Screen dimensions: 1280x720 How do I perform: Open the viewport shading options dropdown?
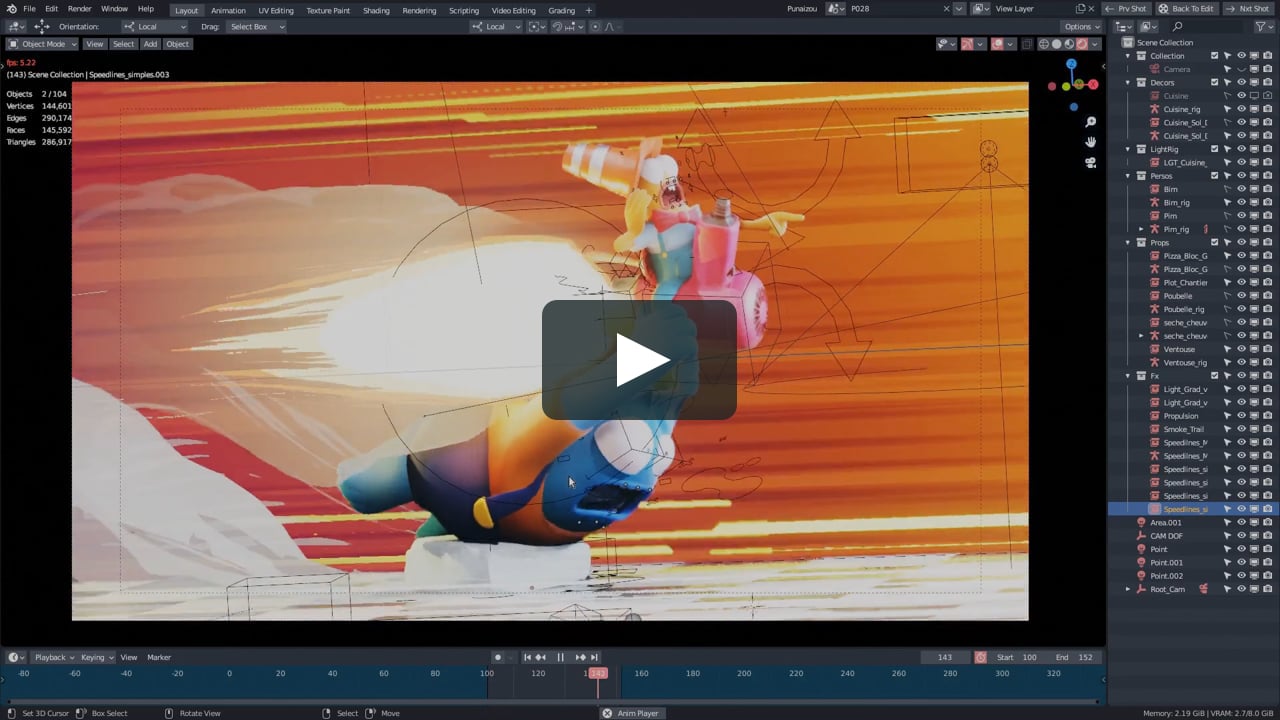pyautogui.click(x=1095, y=44)
